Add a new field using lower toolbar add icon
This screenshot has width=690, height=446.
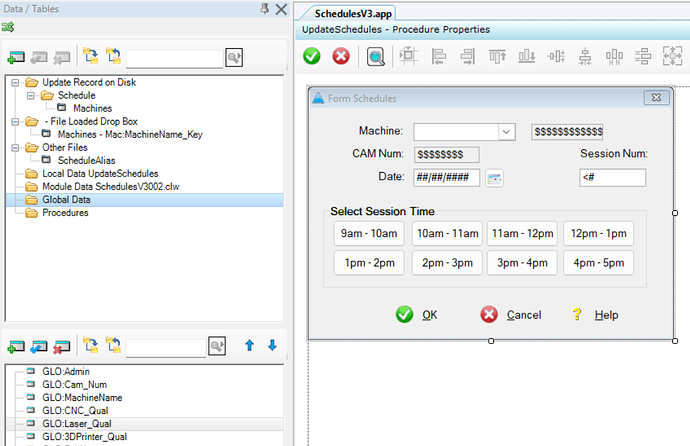coord(16,347)
